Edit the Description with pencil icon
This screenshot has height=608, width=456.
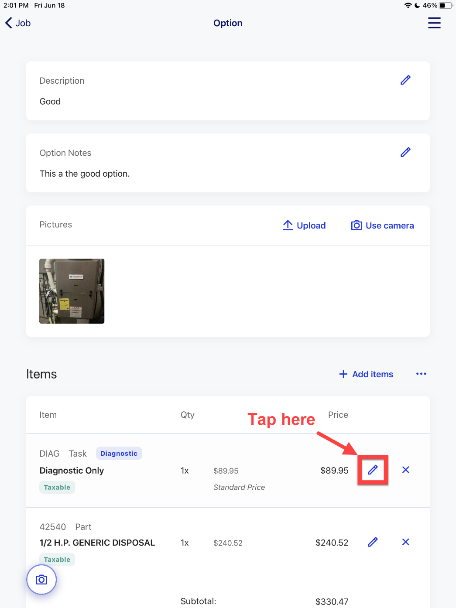click(x=405, y=80)
